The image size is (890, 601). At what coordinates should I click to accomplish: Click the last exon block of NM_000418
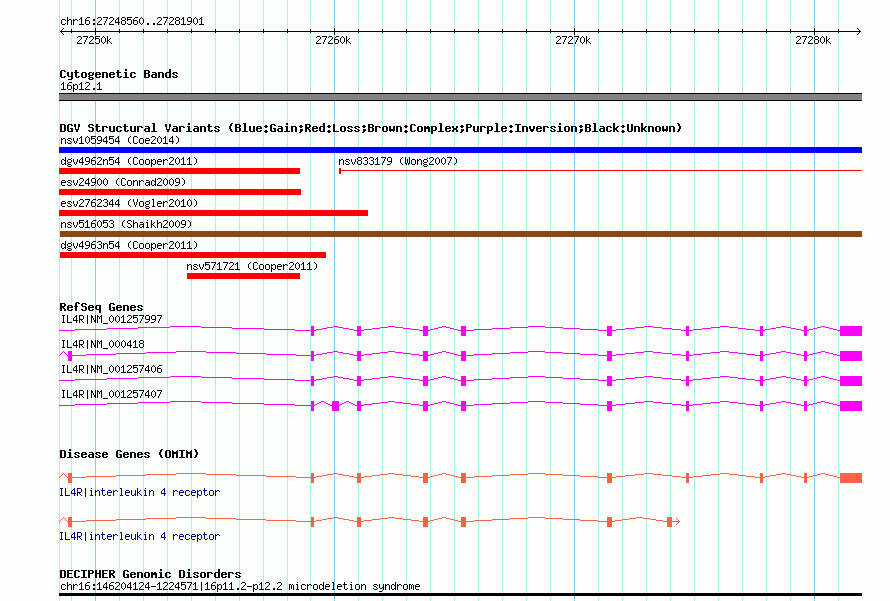point(851,356)
